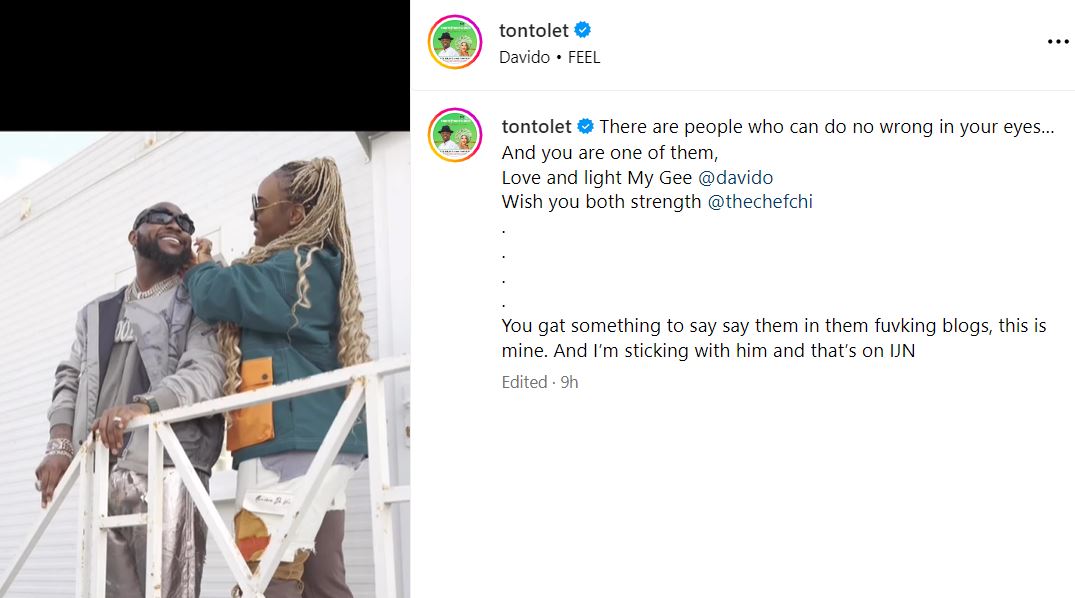Click the Edited · 9h timestamp
This screenshot has width=1075, height=598.
pyautogui.click(x=540, y=382)
